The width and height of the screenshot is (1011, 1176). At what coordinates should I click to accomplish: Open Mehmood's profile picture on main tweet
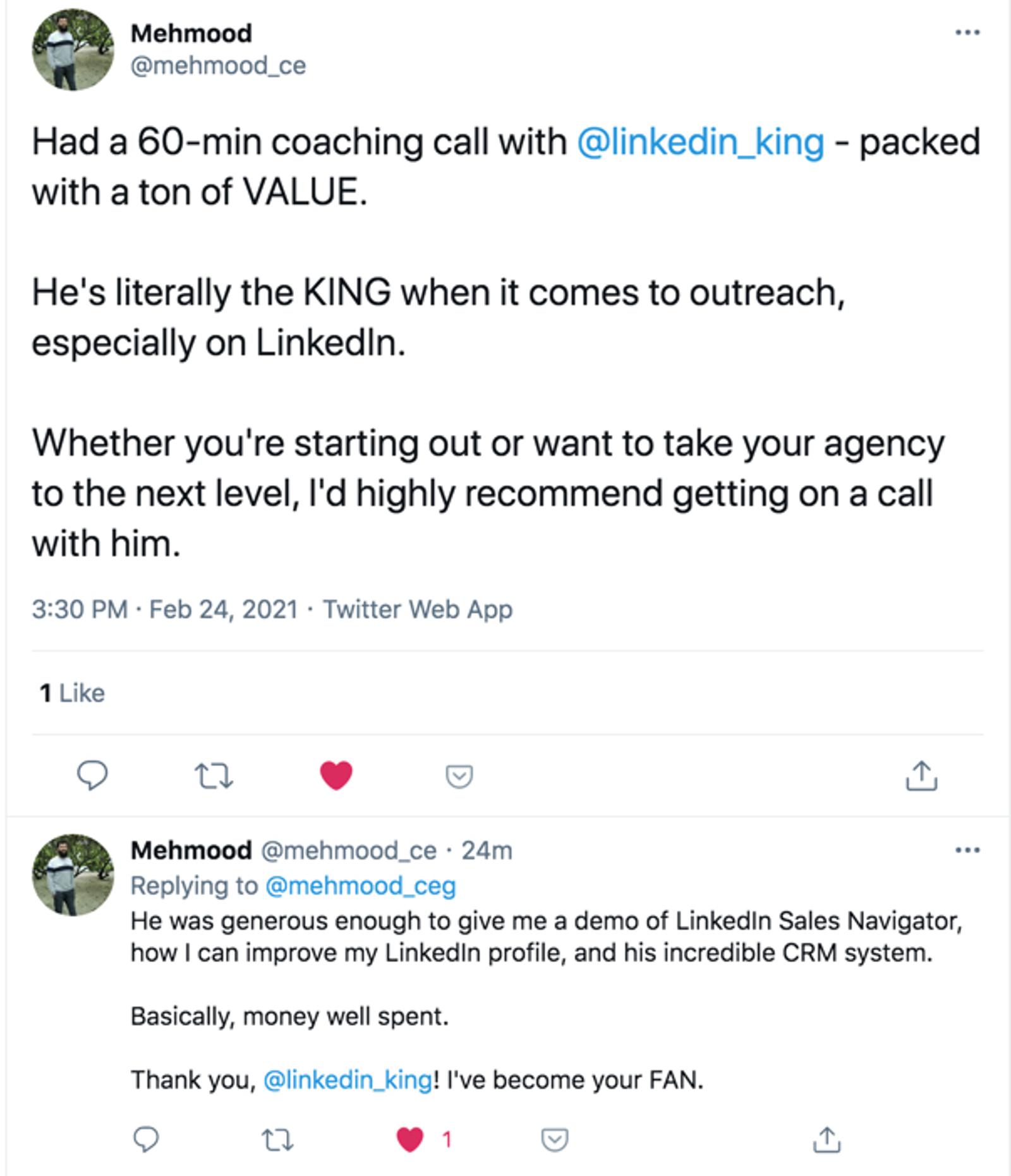pos(73,49)
